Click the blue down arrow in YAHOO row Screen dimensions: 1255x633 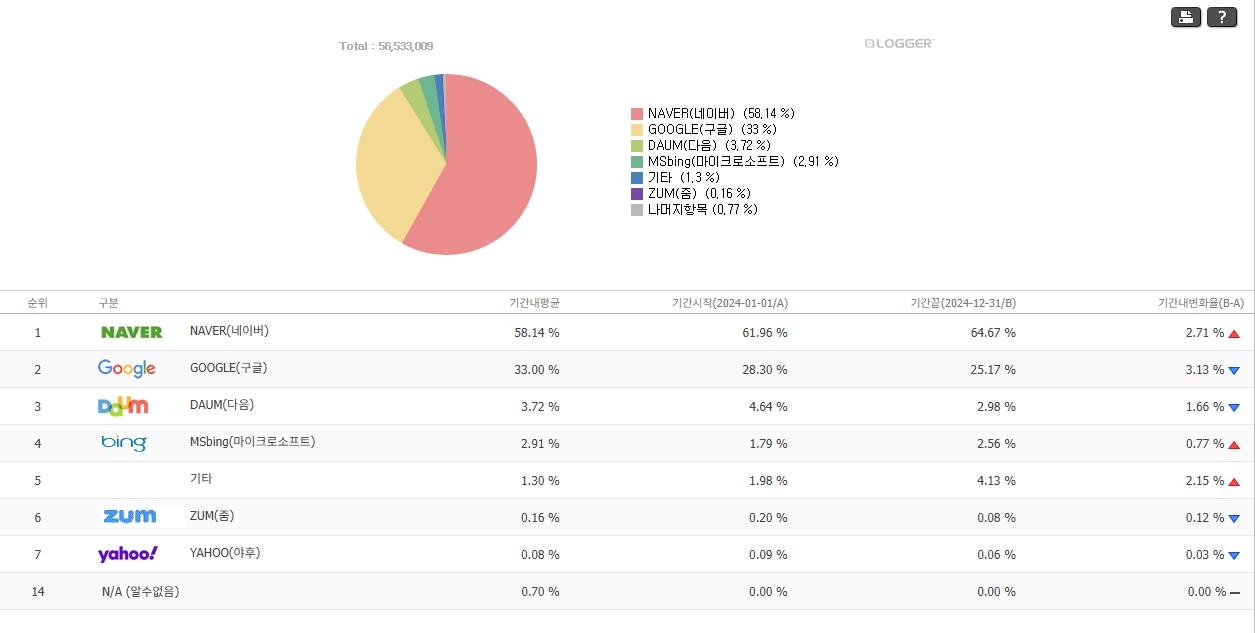[x=1234, y=556]
